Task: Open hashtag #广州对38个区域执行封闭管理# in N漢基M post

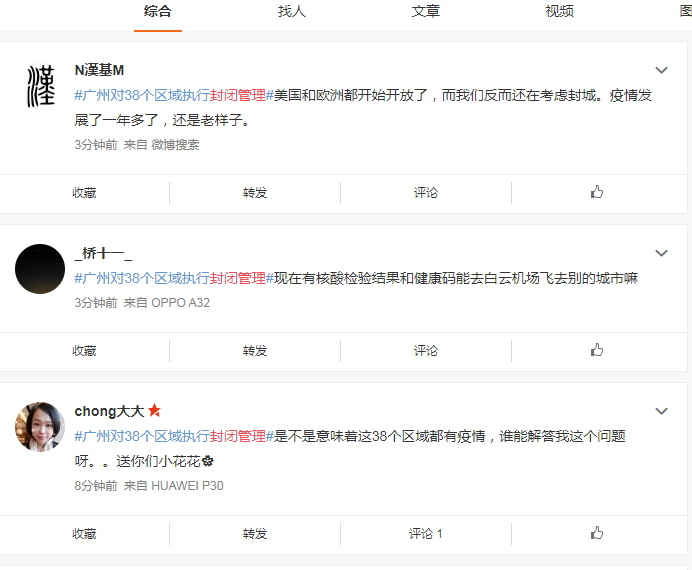Action: point(174,95)
